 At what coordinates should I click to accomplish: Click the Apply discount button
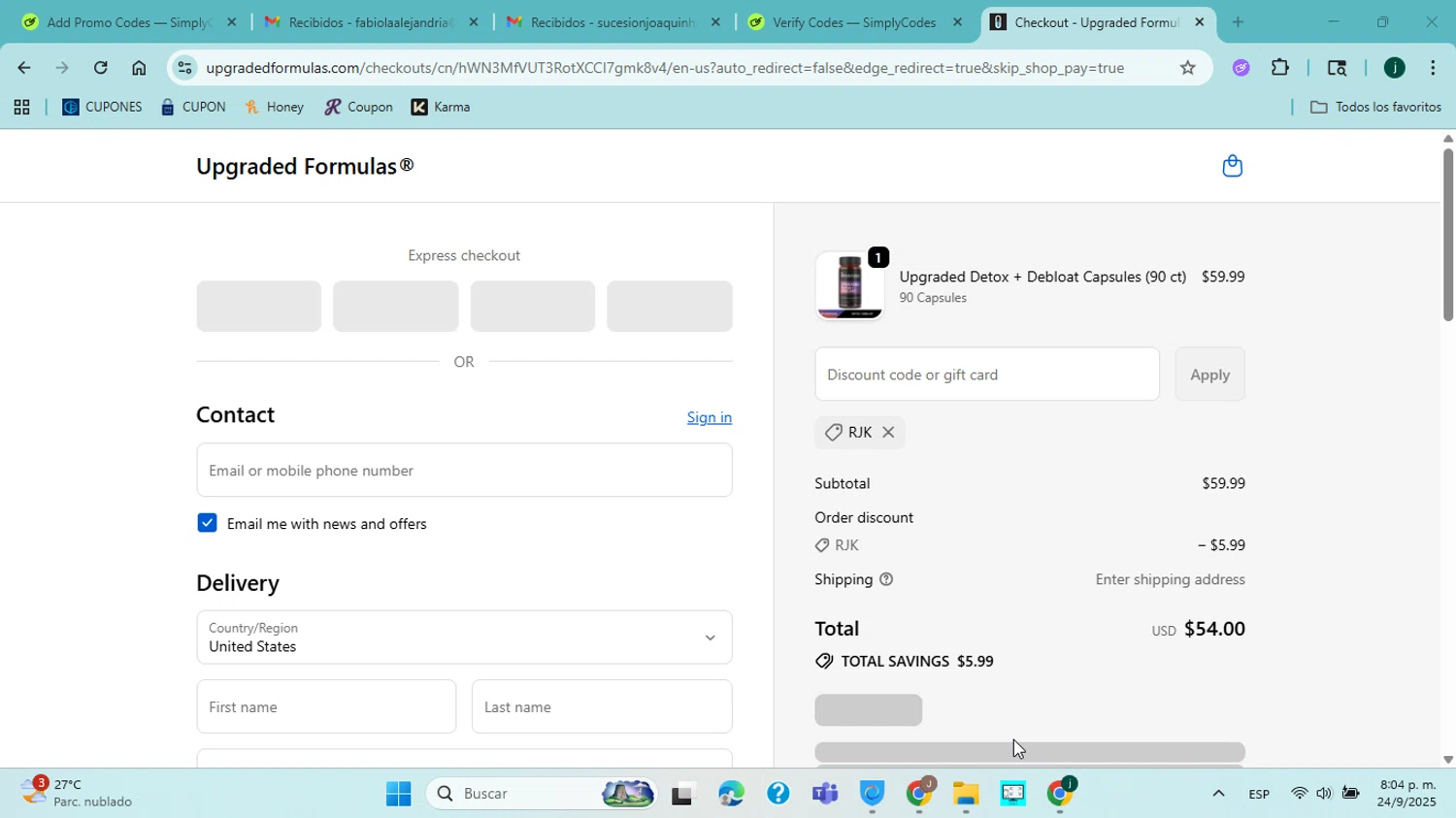(x=1209, y=375)
